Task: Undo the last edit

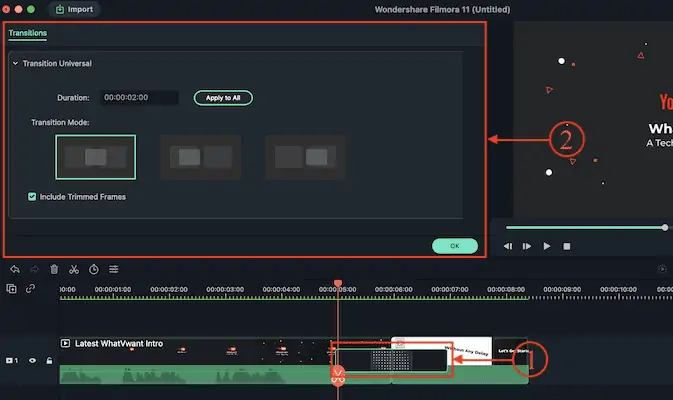Action: [x=15, y=270]
